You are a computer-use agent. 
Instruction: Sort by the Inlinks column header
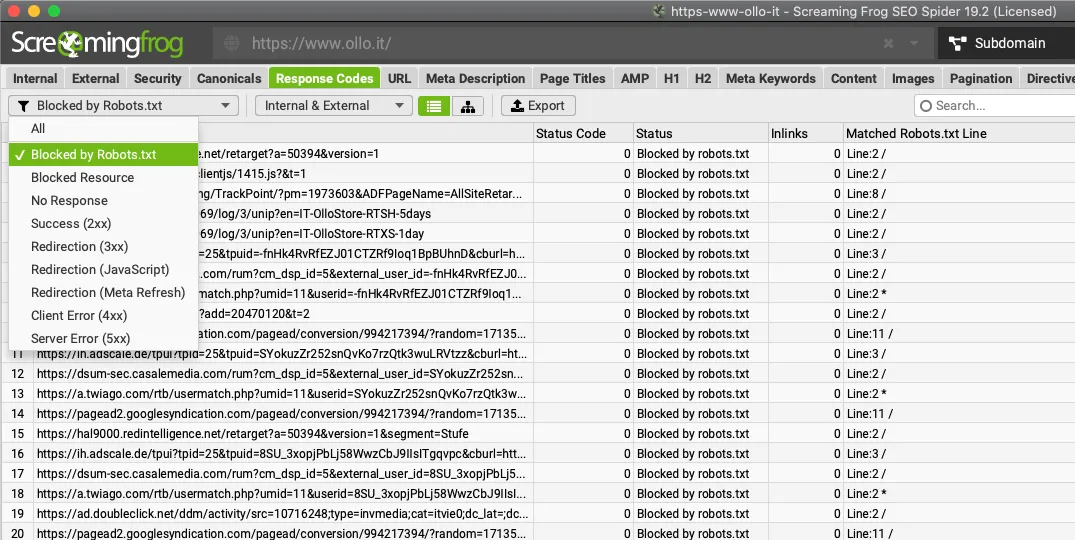789,133
